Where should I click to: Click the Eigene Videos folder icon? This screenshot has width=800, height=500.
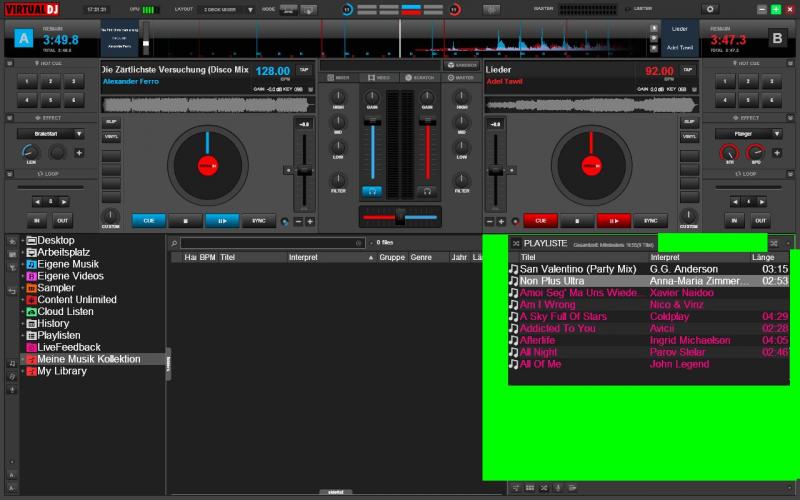point(32,276)
